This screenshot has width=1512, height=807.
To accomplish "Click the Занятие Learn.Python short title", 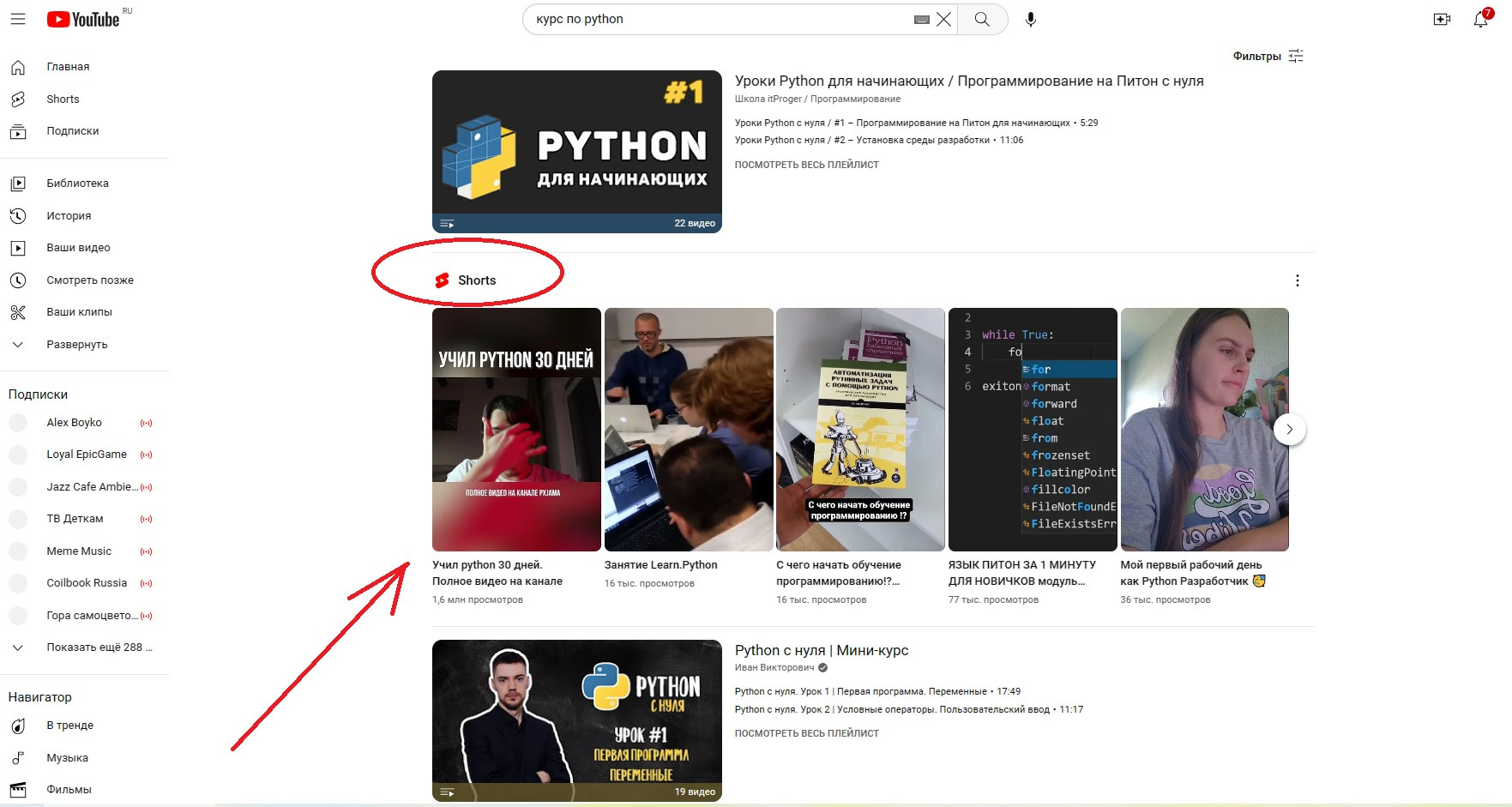I will coord(661,565).
